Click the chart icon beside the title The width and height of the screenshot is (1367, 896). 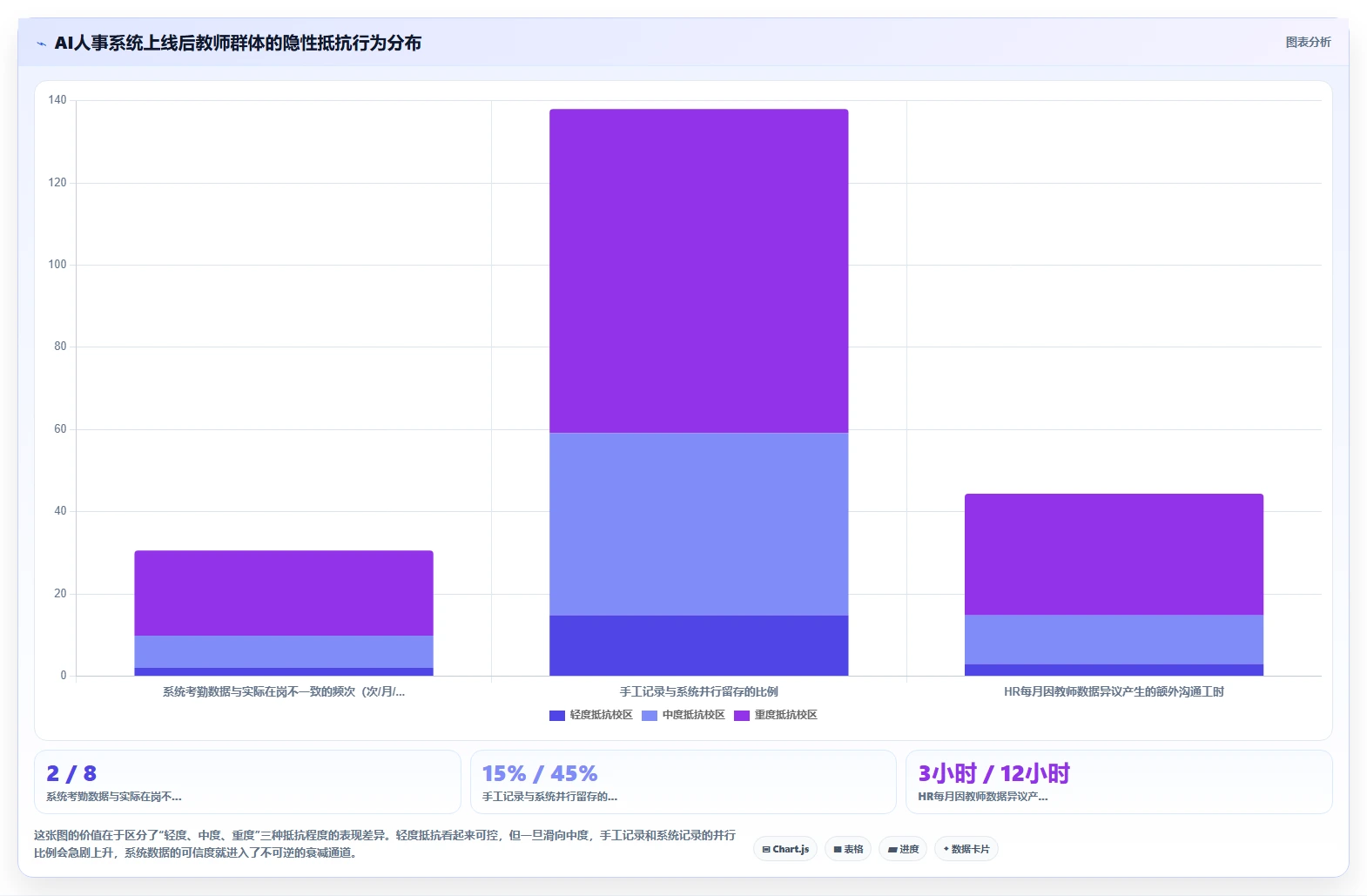41,44
